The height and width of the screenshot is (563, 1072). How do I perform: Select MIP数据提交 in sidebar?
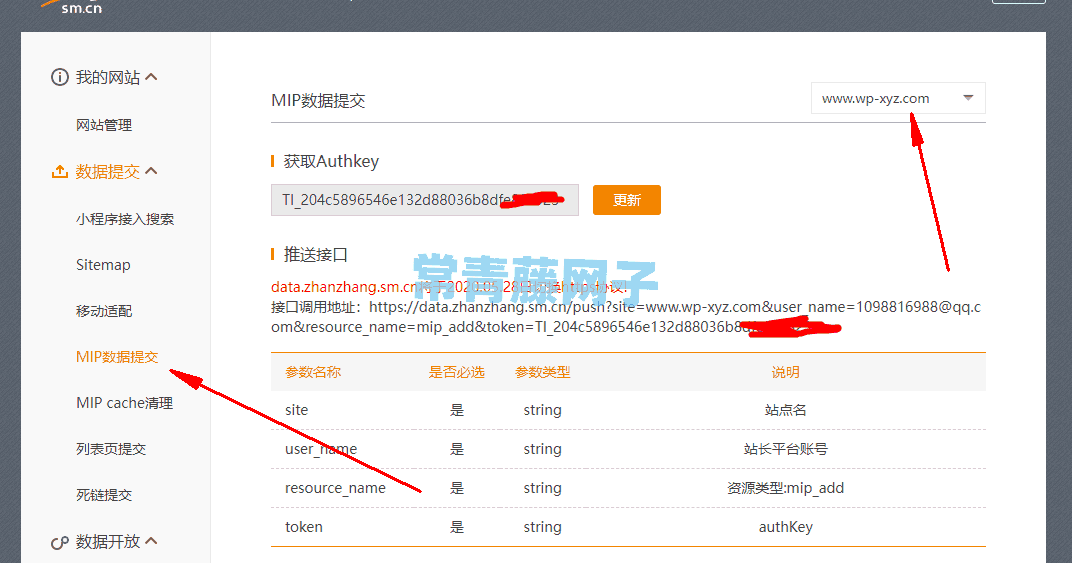pyautogui.click(x=117, y=357)
